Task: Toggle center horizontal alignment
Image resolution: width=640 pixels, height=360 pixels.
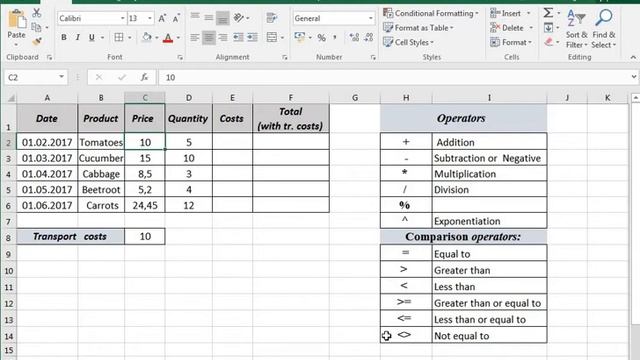Action: [x=209, y=38]
